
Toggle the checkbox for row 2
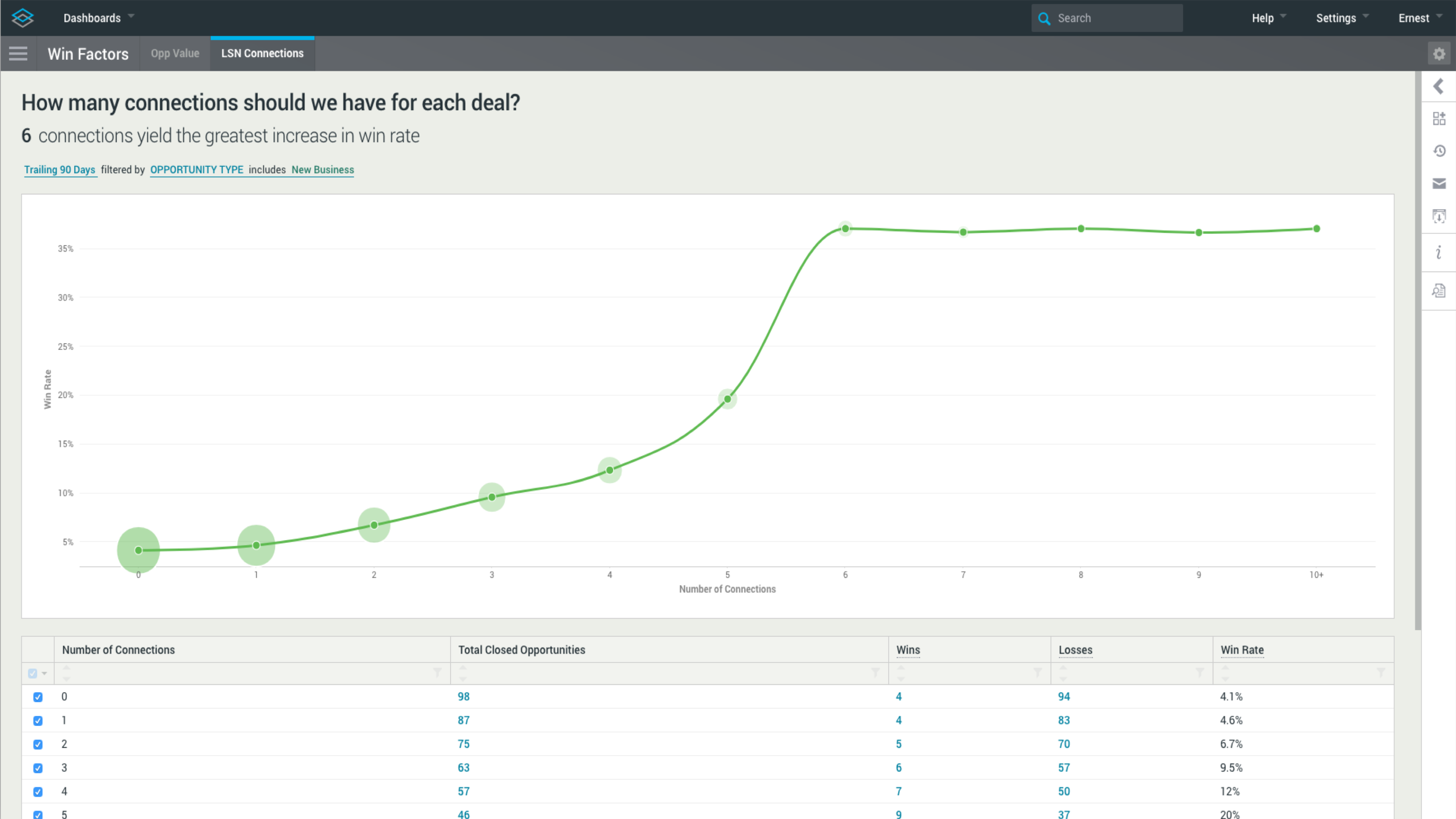point(38,744)
